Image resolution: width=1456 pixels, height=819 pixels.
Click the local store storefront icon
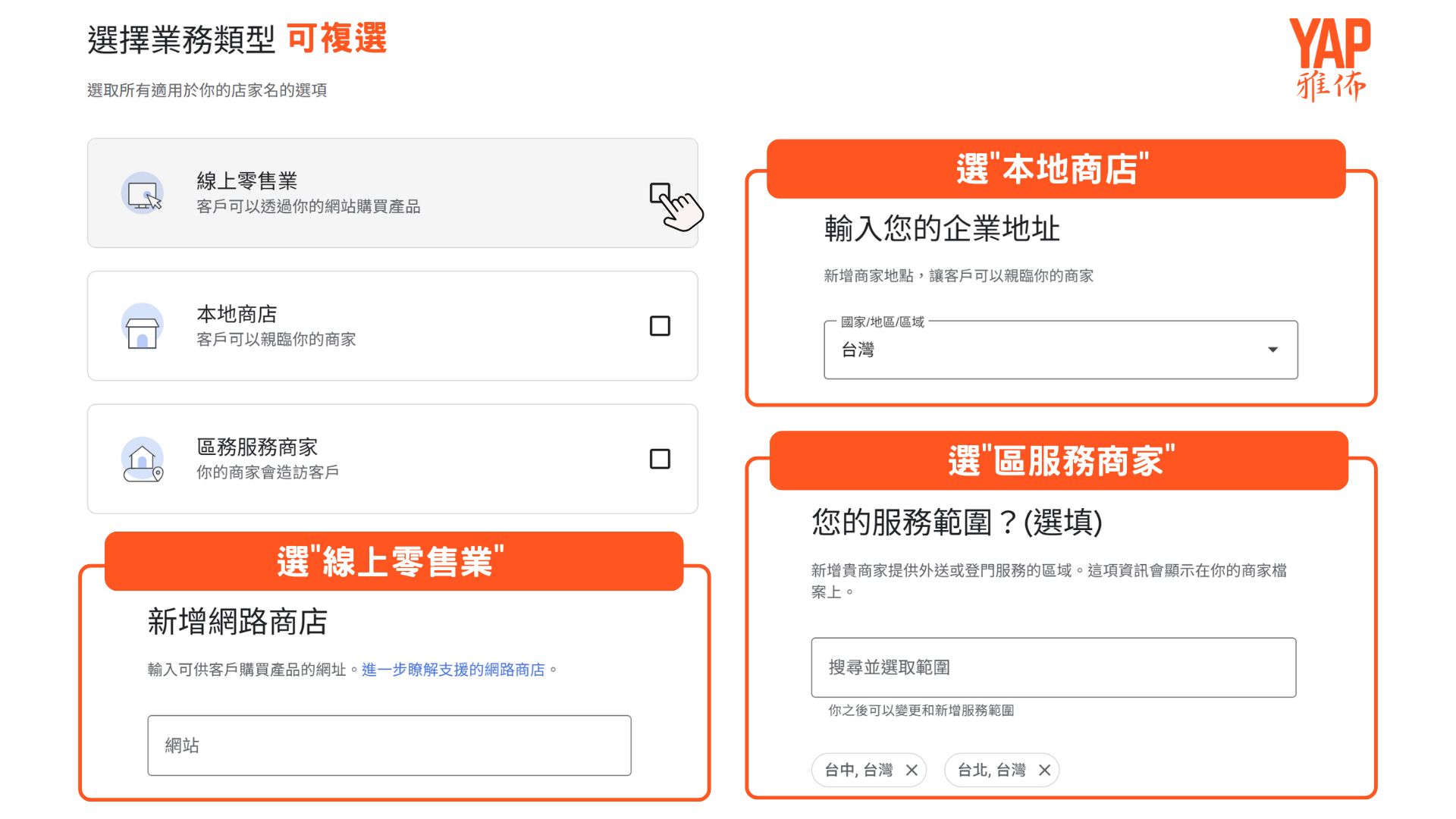(143, 327)
